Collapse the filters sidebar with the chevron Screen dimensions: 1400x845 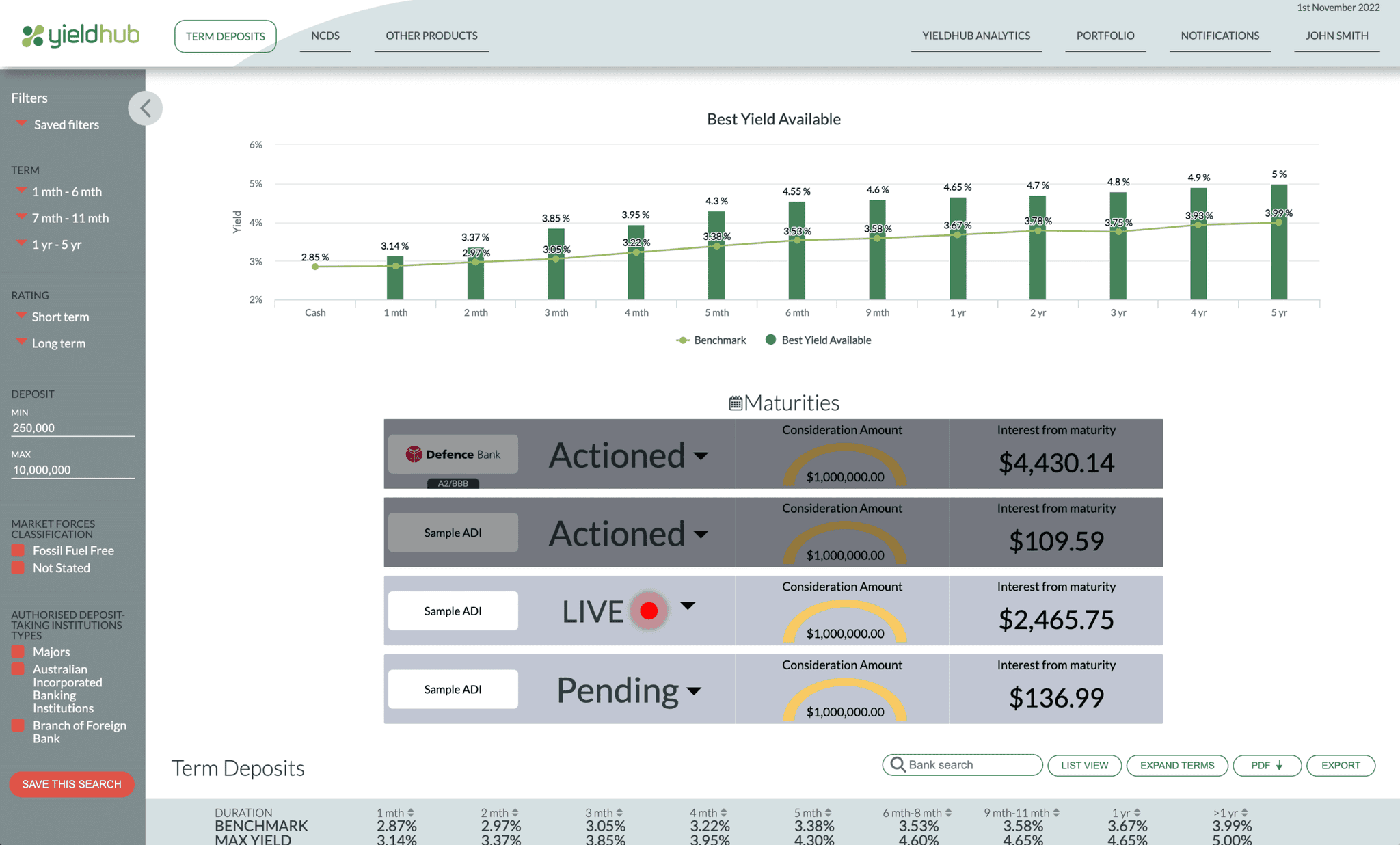click(x=145, y=108)
